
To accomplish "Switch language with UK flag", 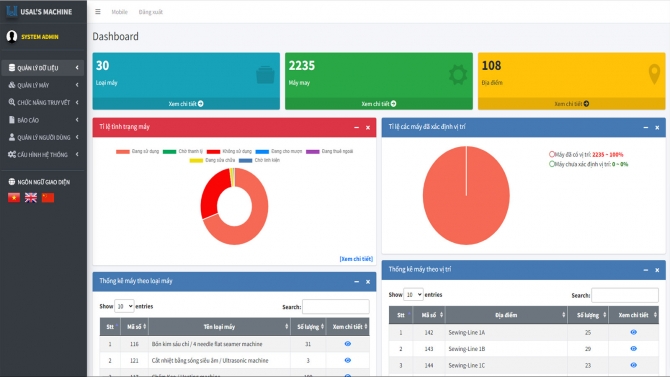I will [31, 197].
